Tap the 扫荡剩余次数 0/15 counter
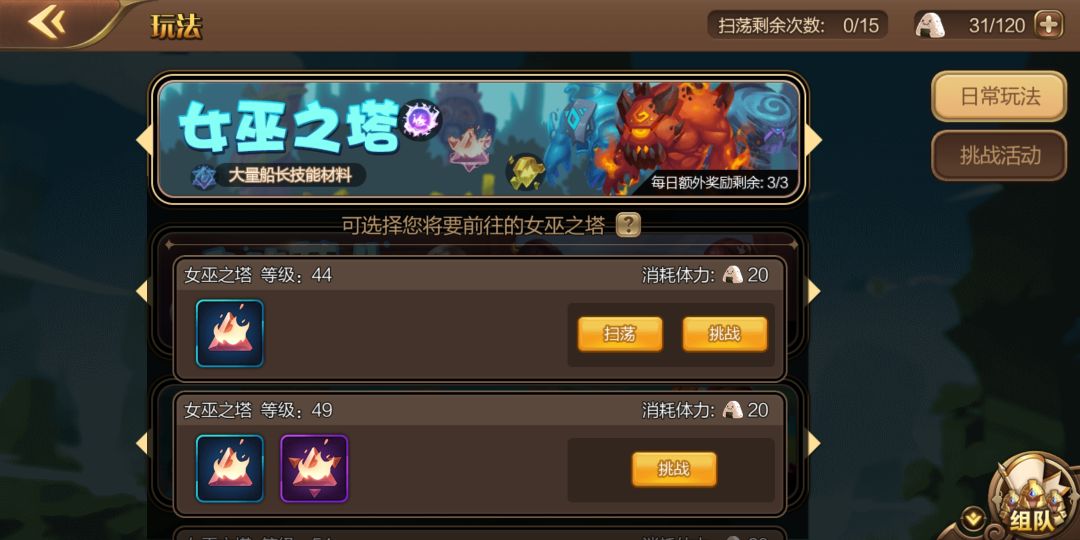 pos(798,25)
